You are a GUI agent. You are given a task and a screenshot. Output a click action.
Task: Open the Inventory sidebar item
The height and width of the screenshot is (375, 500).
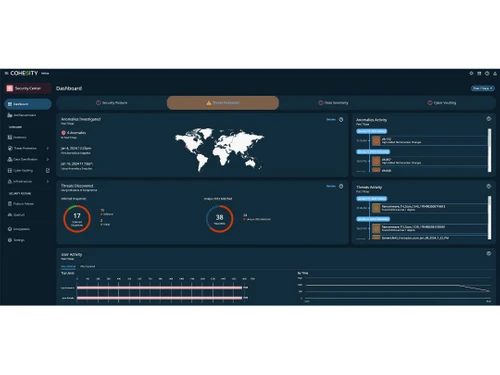(x=20, y=137)
